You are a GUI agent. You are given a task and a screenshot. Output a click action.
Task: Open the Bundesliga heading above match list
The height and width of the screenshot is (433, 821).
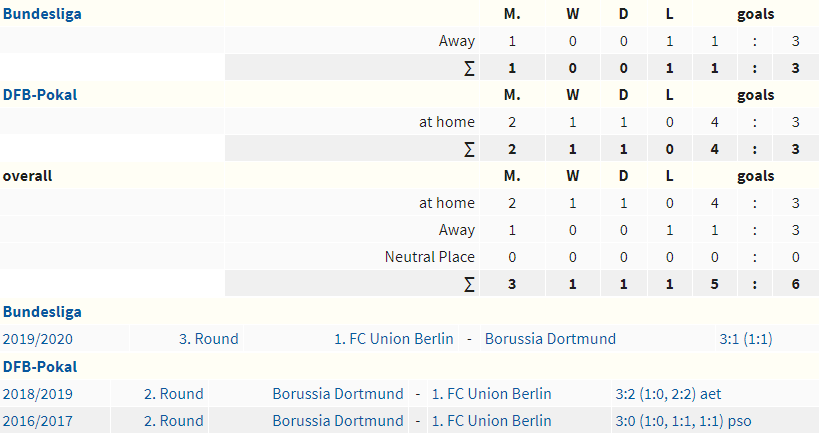coord(42,312)
